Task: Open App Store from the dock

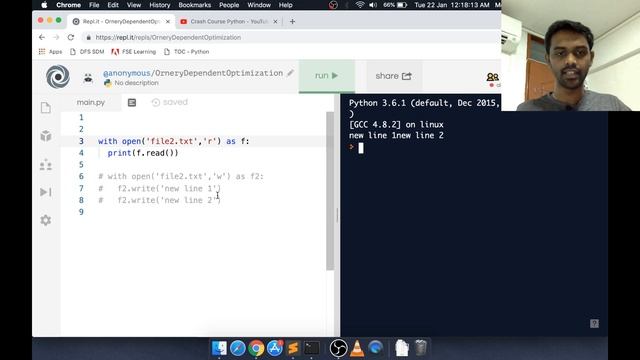Action: click(x=275, y=348)
